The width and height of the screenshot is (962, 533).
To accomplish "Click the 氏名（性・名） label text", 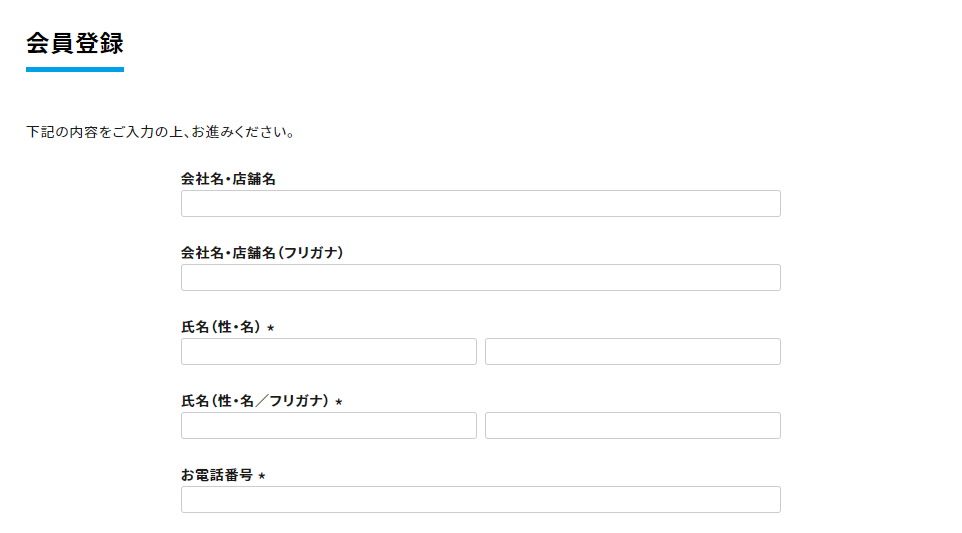I will 220,327.
